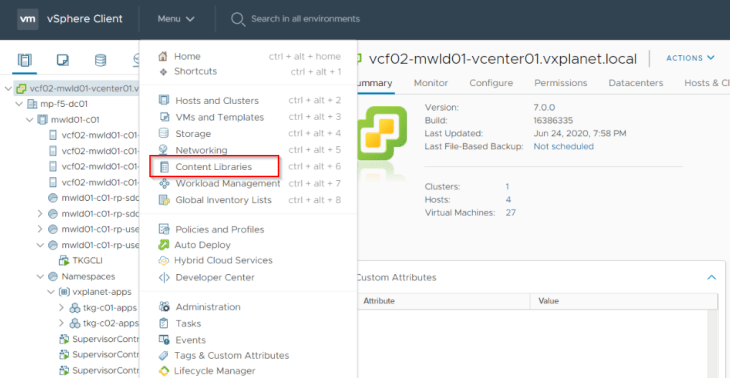This screenshot has height=378, width=730.
Task: Collapse the Namespaces tree node
Action: (41, 277)
